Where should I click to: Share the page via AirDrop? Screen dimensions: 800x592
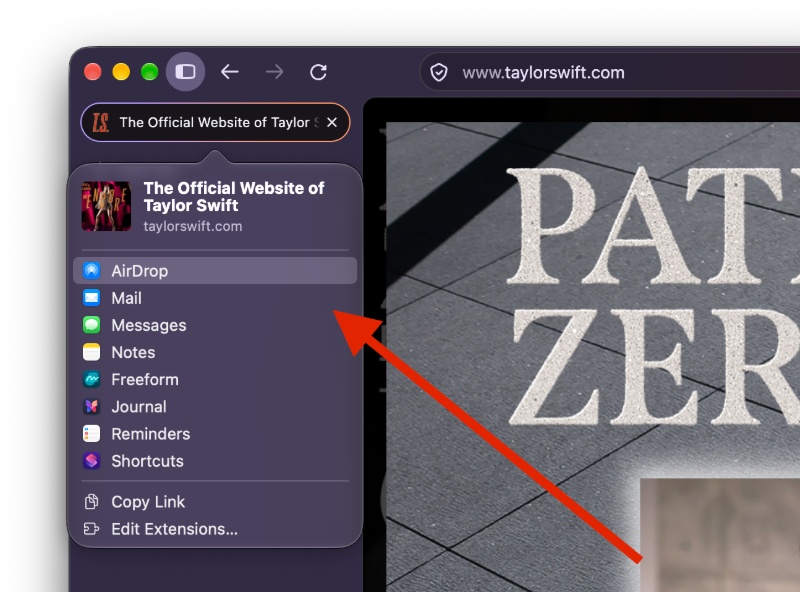point(215,271)
